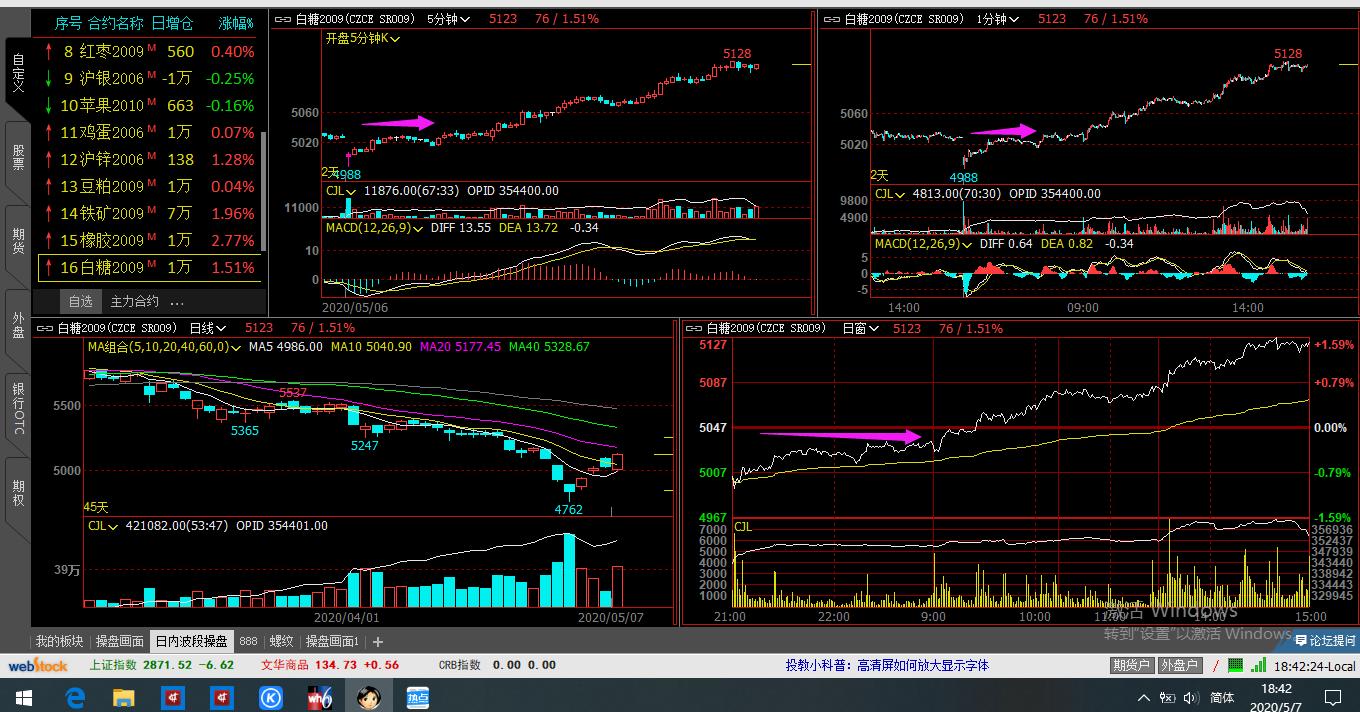Select the 苹果2010 contract row

tap(148, 105)
